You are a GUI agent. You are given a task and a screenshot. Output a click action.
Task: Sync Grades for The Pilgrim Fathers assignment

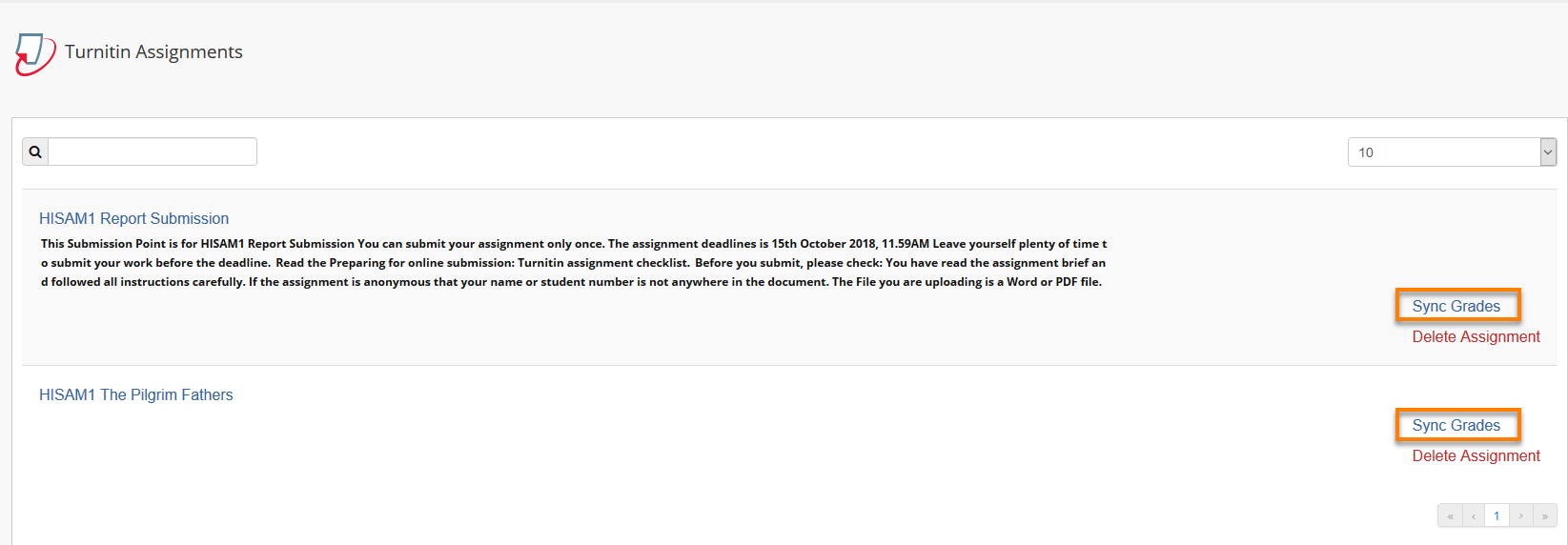(x=1456, y=425)
